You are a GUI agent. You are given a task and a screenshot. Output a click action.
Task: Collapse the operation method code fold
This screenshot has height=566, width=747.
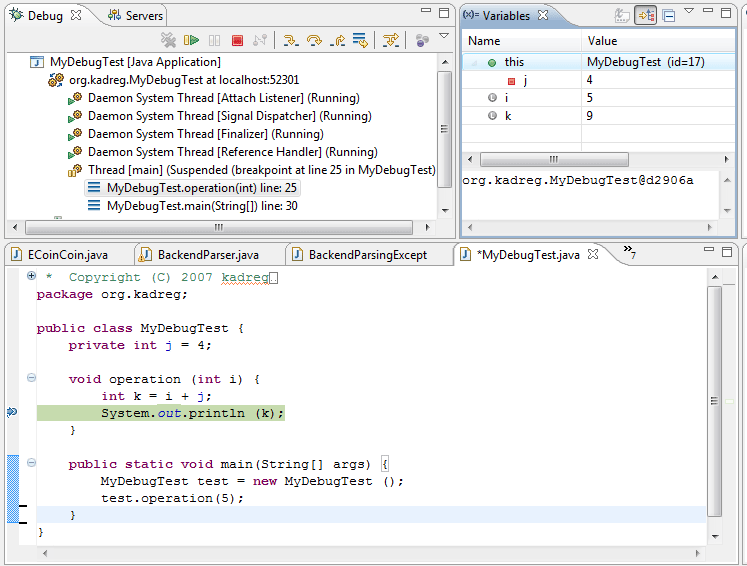click(31, 378)
